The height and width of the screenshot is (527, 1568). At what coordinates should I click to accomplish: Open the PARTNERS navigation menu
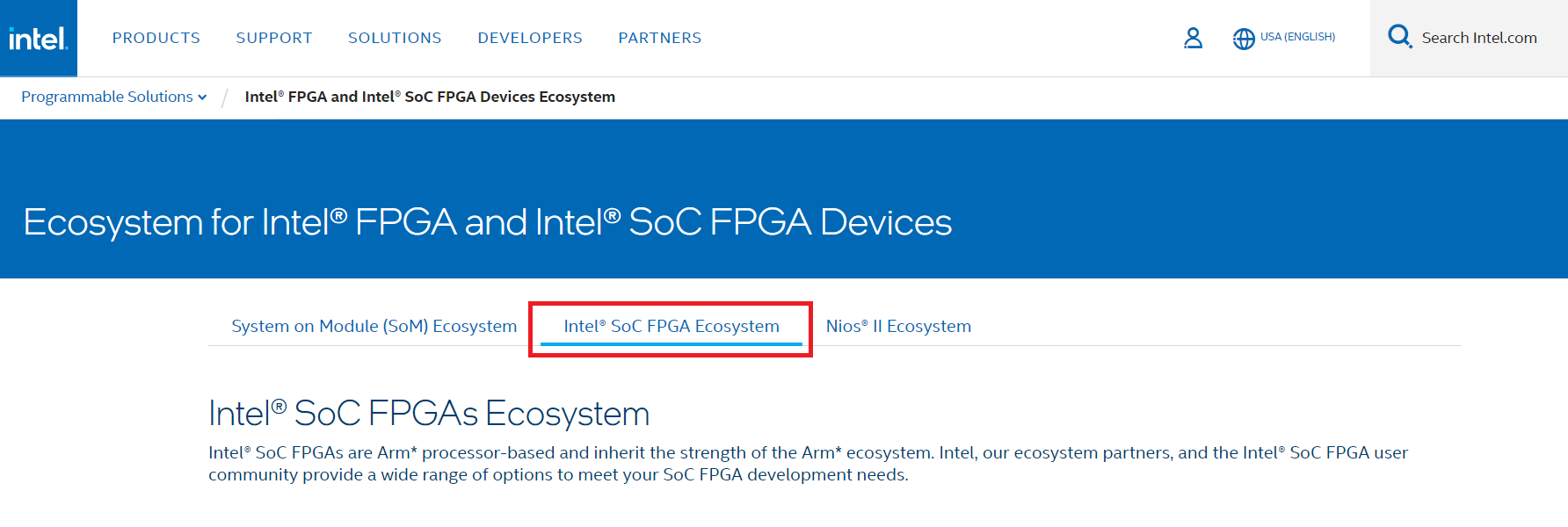coord(659,38)
